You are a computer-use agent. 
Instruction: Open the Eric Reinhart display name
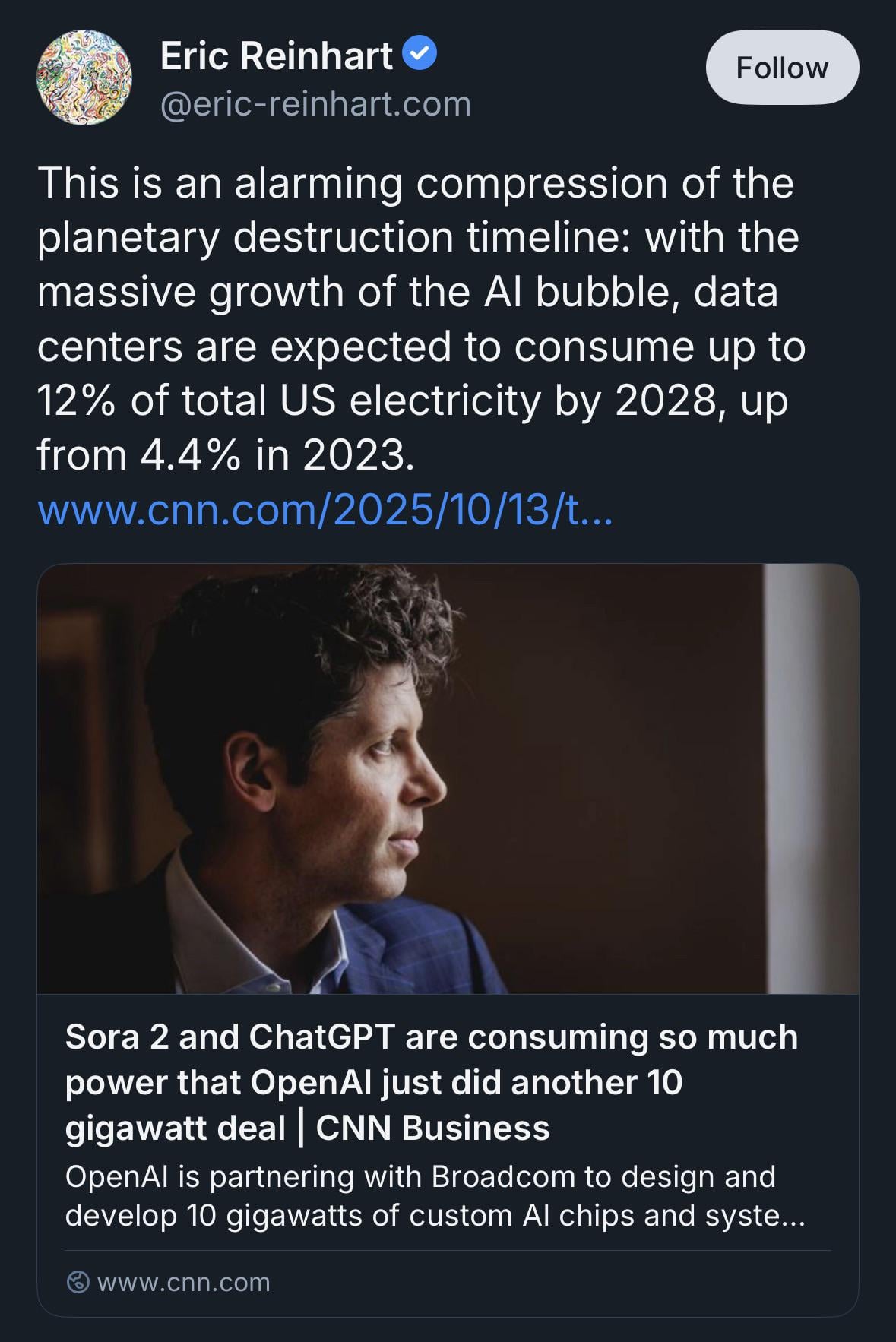277,55
